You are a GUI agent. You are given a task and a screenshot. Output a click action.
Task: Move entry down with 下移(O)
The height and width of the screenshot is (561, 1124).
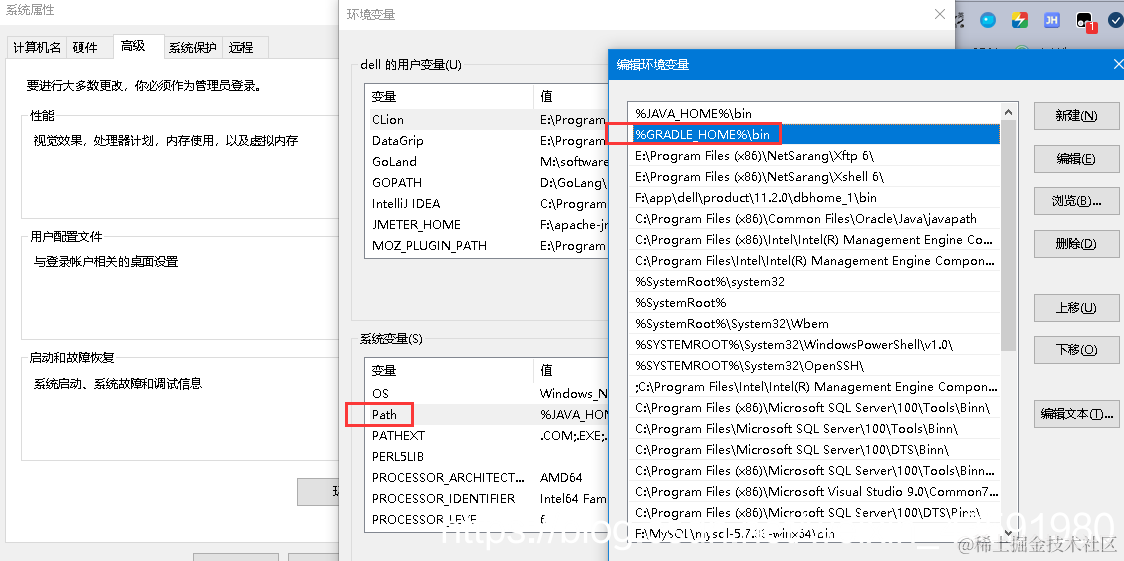[1076, 350]
